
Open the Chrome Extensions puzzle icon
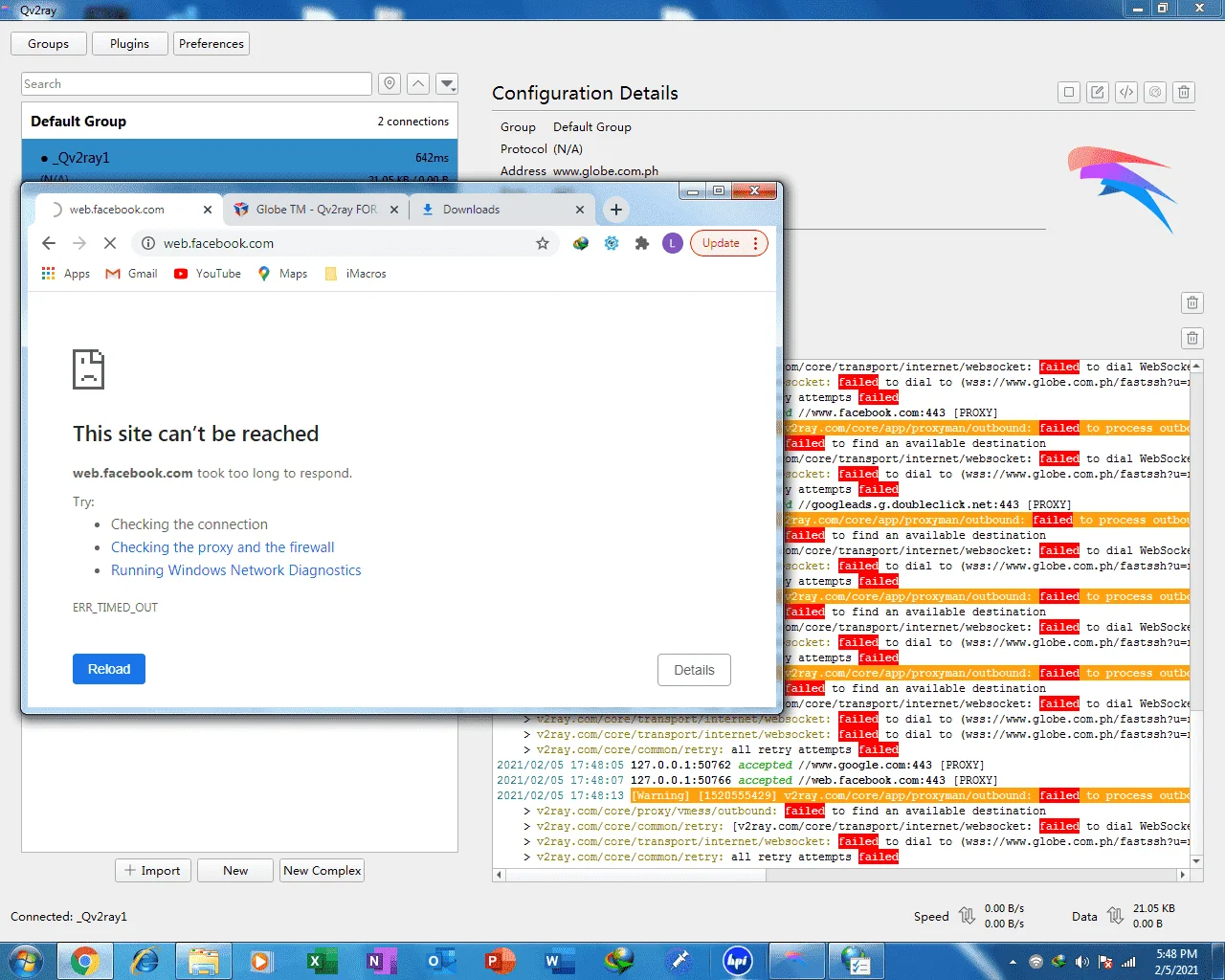pos(642,243)
